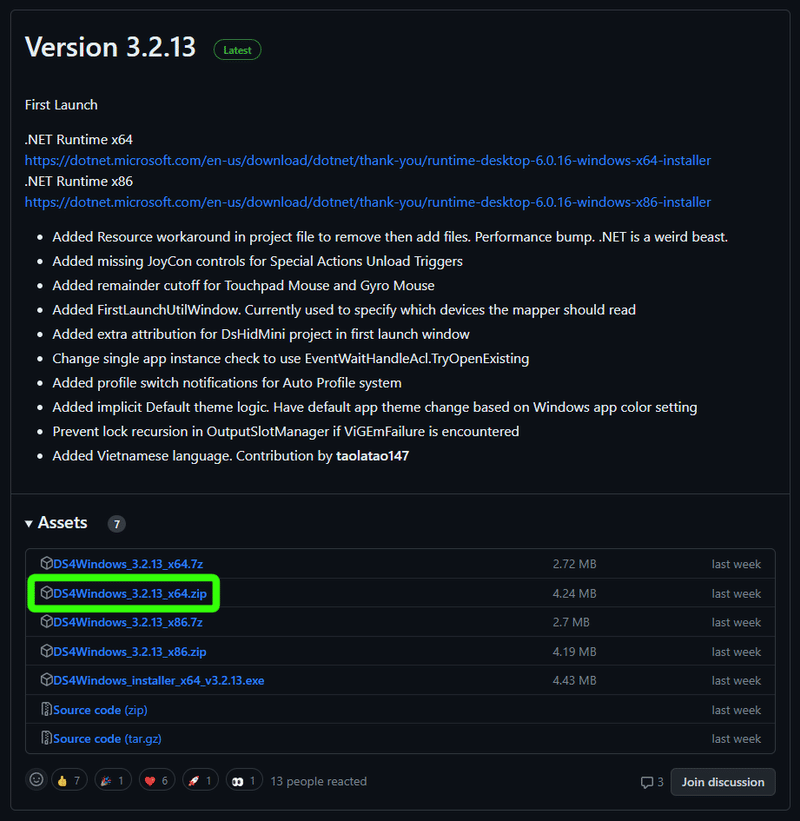
Task: Click the First Launch text
Action: 61,105
